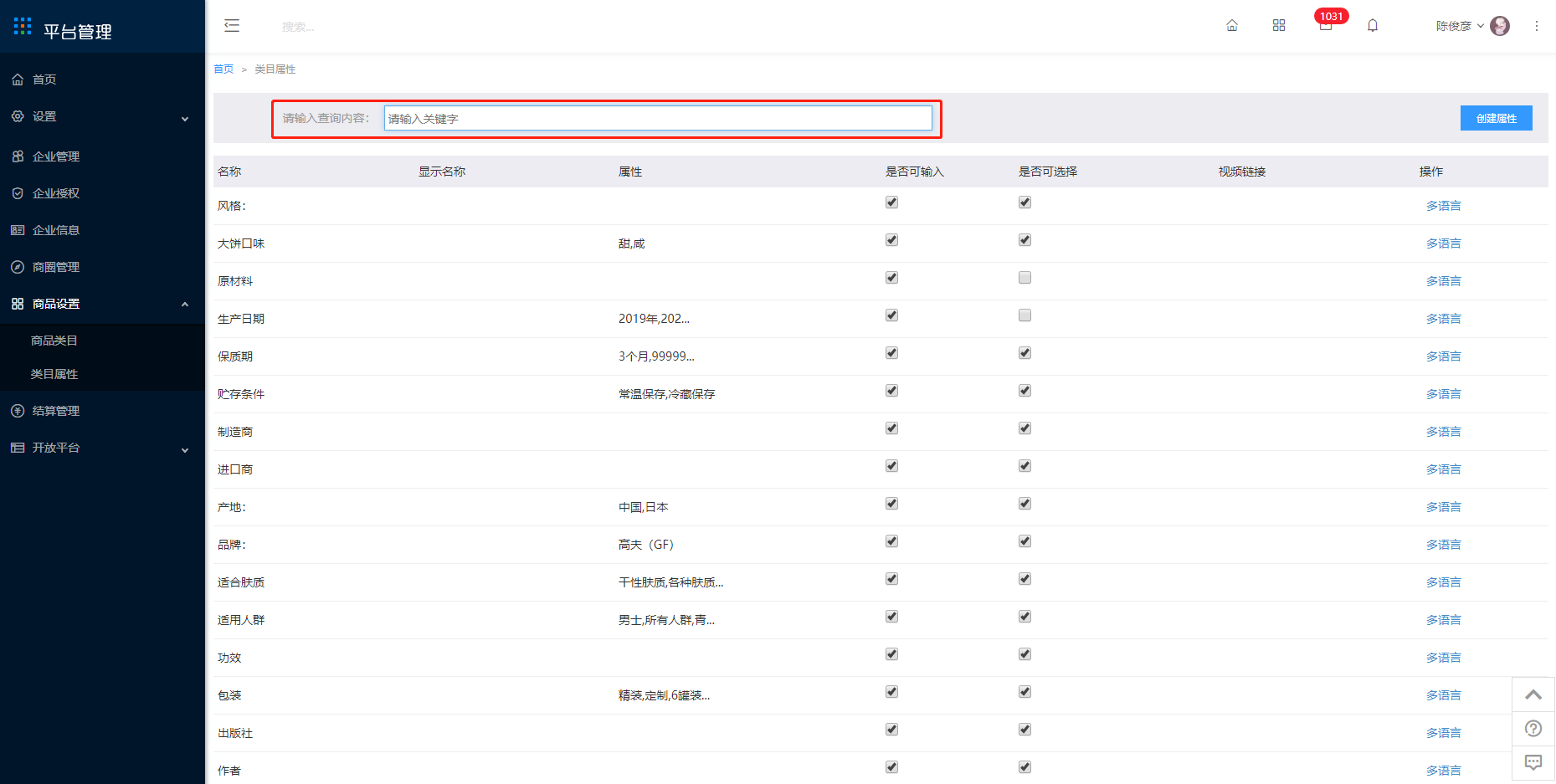Click the gear icon beside 设置
Screen dimensions: 1556x784
click(18, 116)
